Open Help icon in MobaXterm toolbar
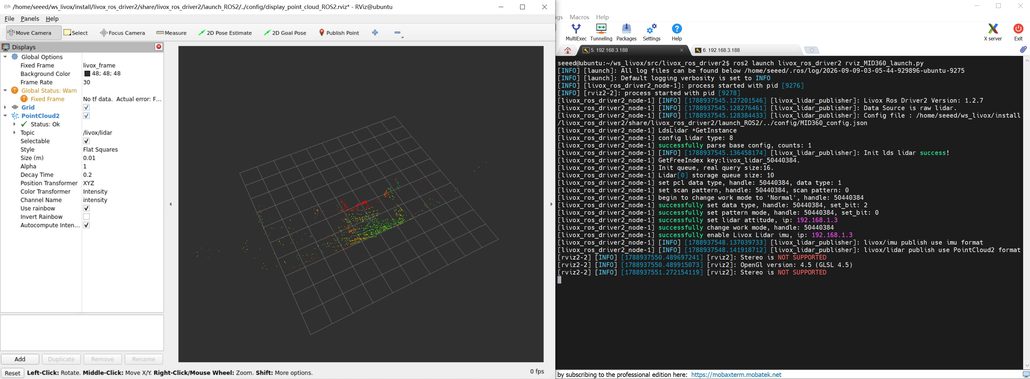 (x=677, y=31)
